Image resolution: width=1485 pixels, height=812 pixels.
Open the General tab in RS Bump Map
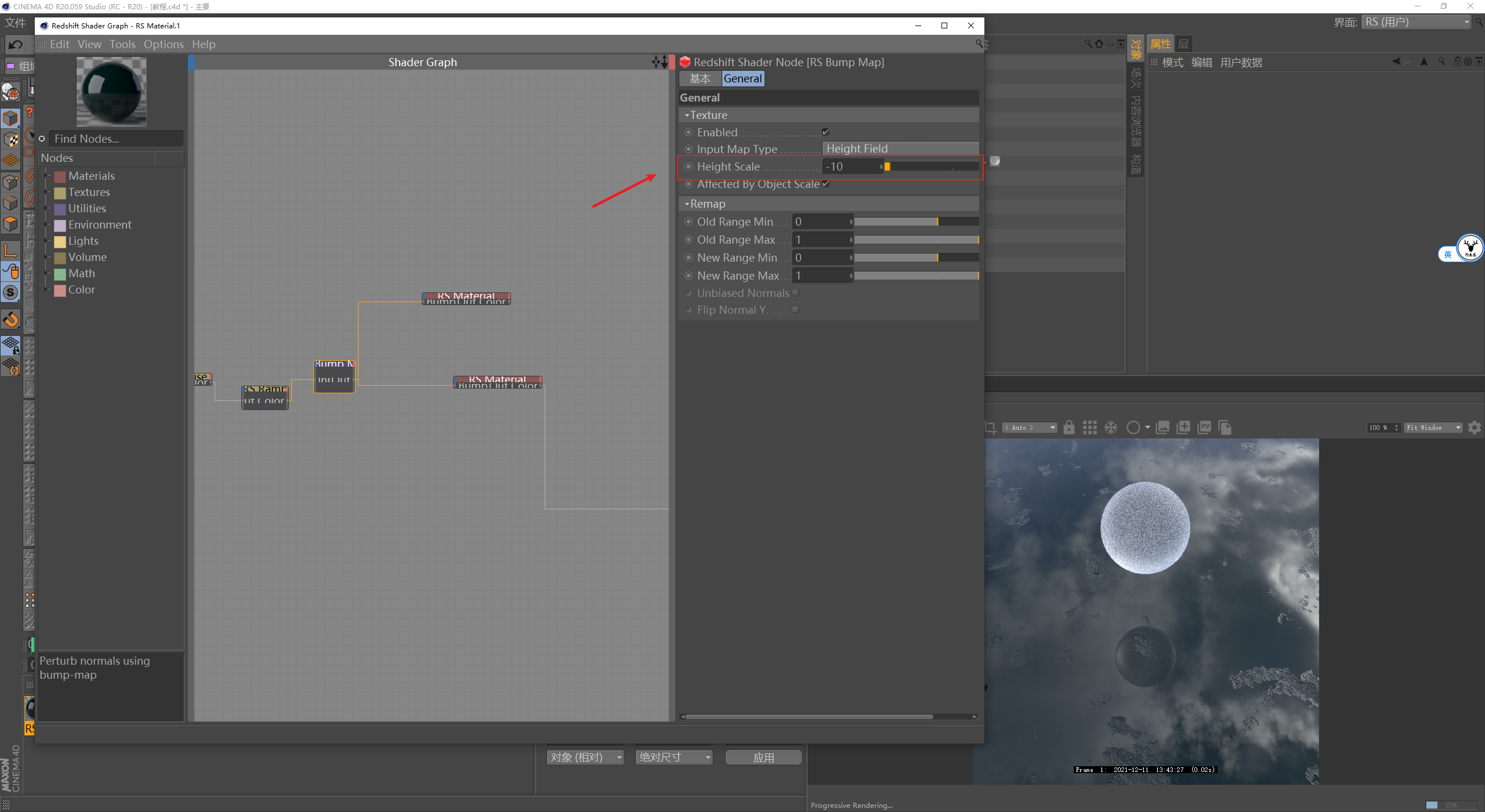742,78
